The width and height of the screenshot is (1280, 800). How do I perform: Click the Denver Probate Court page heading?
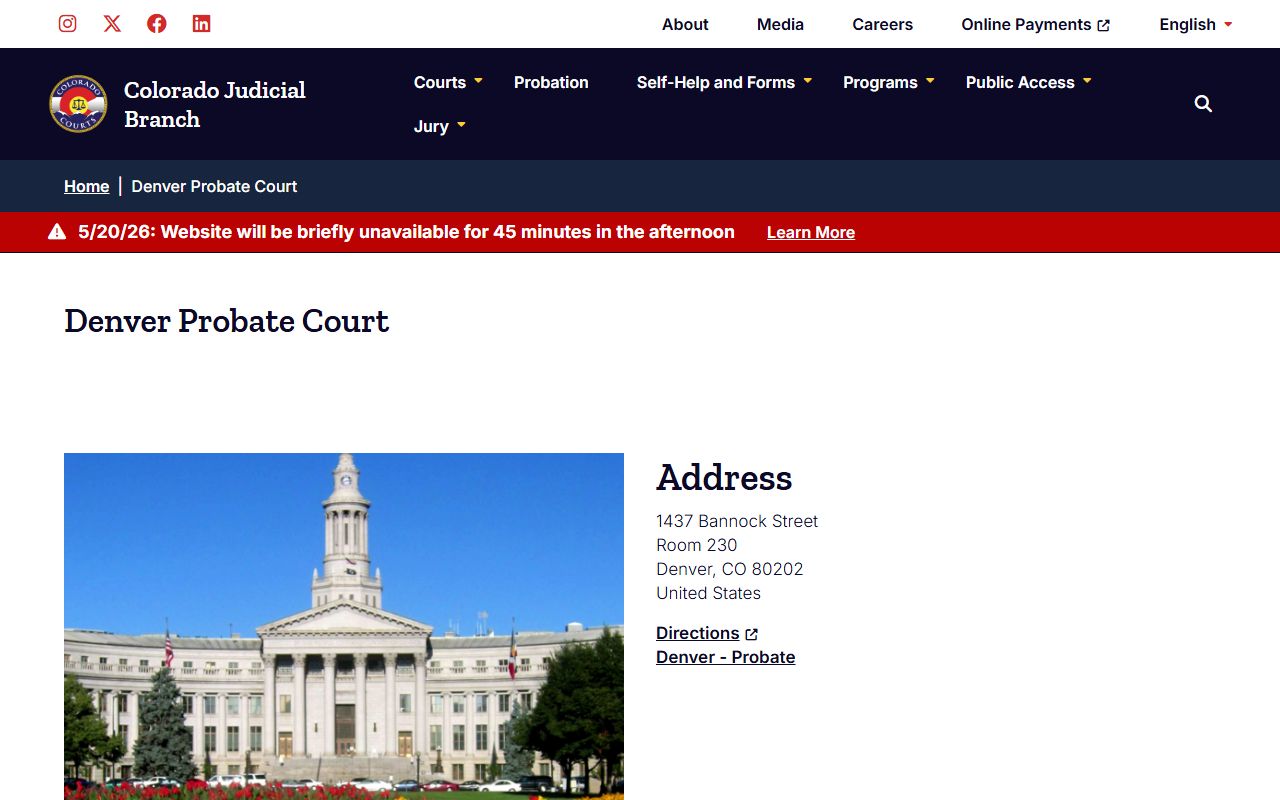click(227, 321)
